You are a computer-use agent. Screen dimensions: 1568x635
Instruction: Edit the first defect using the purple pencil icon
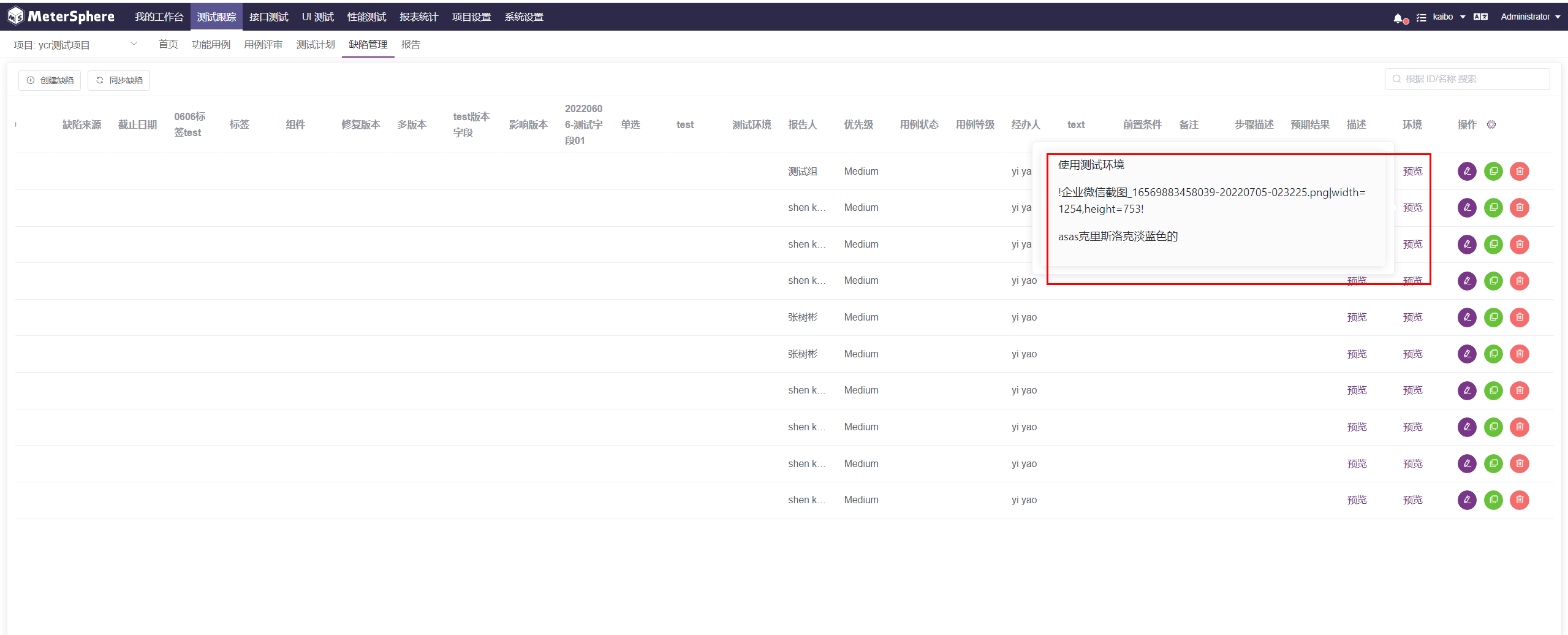coord(1468,171)
